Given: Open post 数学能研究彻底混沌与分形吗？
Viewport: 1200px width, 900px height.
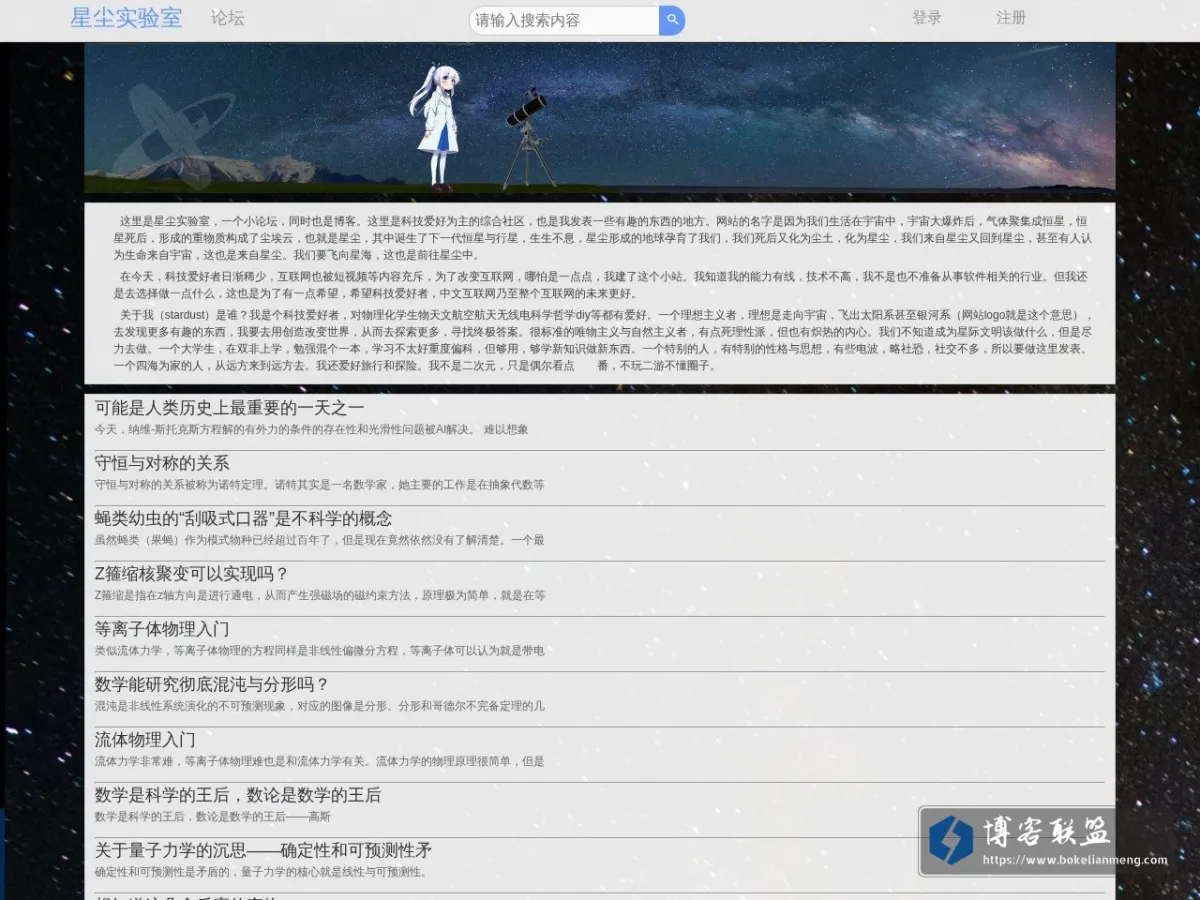Looking at the screenshot, I should (x=212, y=684).
